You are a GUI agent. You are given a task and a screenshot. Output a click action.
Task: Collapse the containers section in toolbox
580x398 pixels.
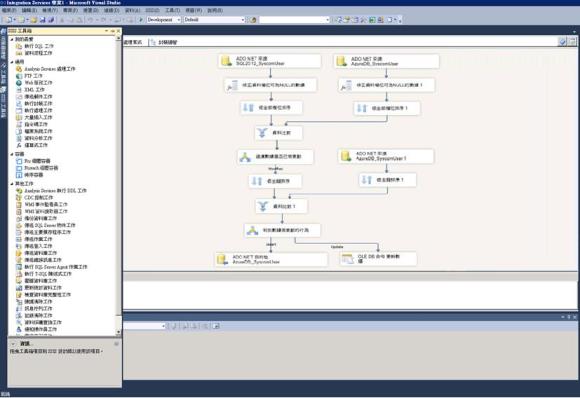coord(12,154)
